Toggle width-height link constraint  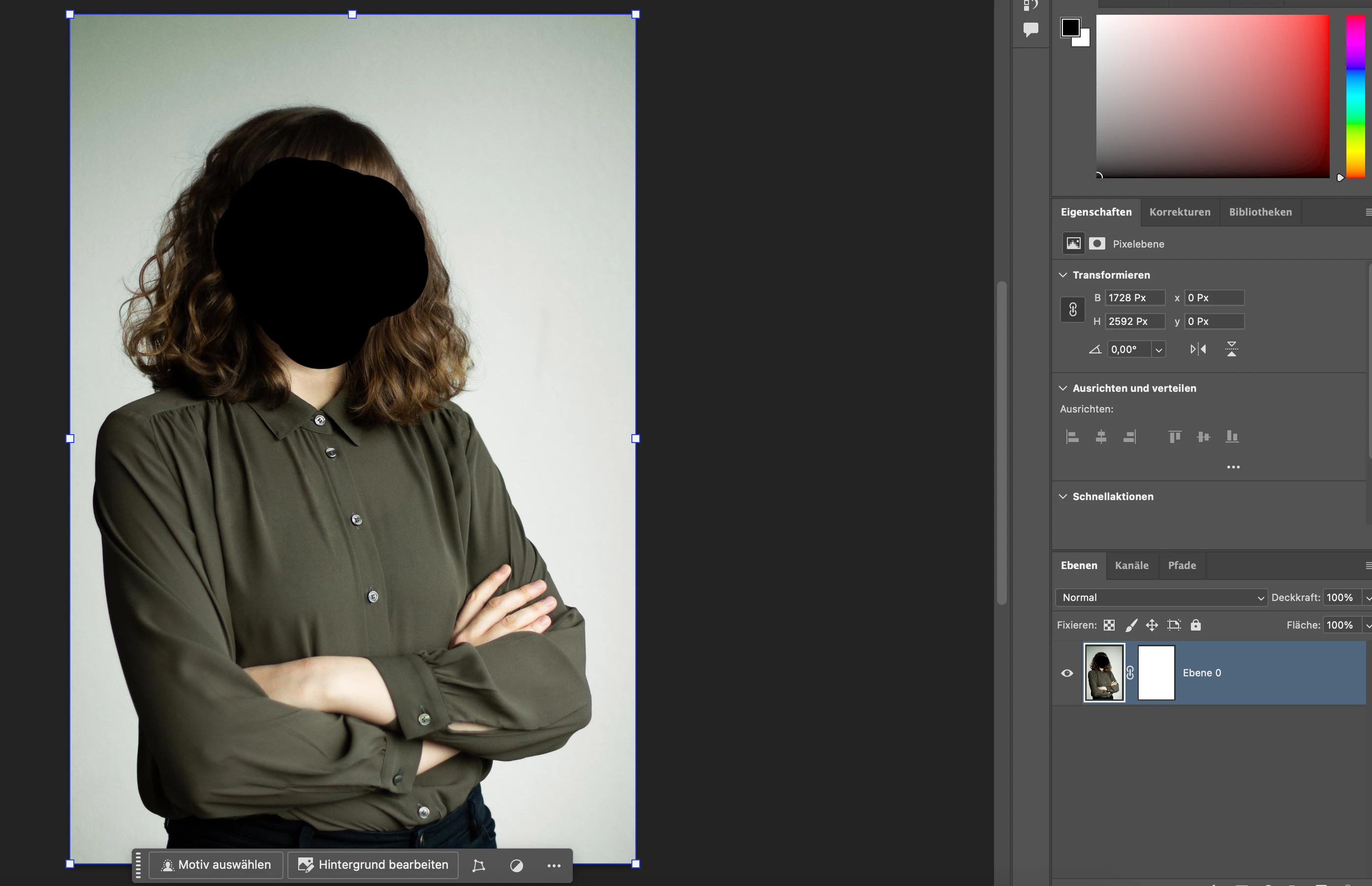coord(1072,310)
